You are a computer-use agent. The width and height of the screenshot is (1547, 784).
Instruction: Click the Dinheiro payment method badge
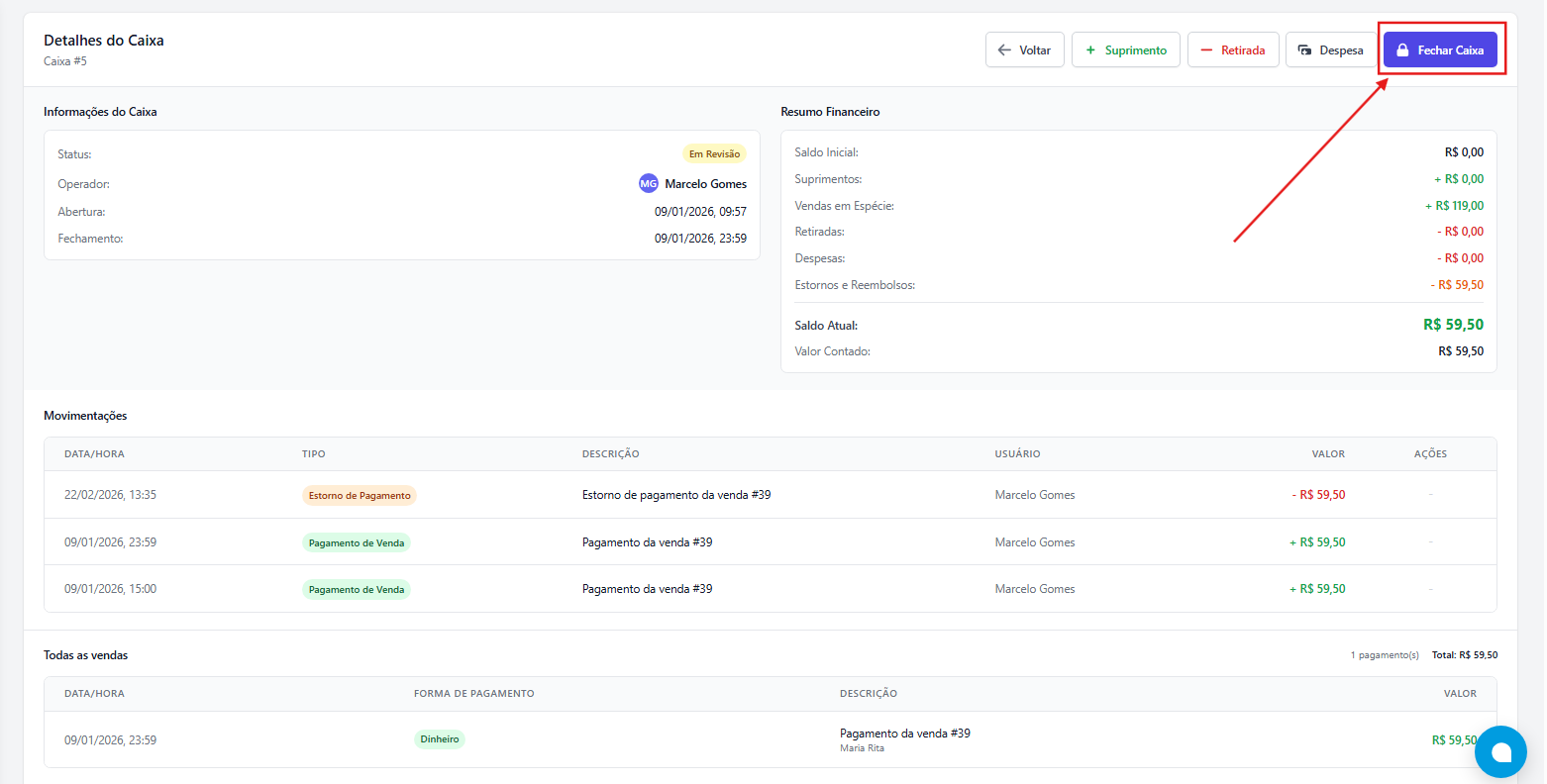[439, 739]
